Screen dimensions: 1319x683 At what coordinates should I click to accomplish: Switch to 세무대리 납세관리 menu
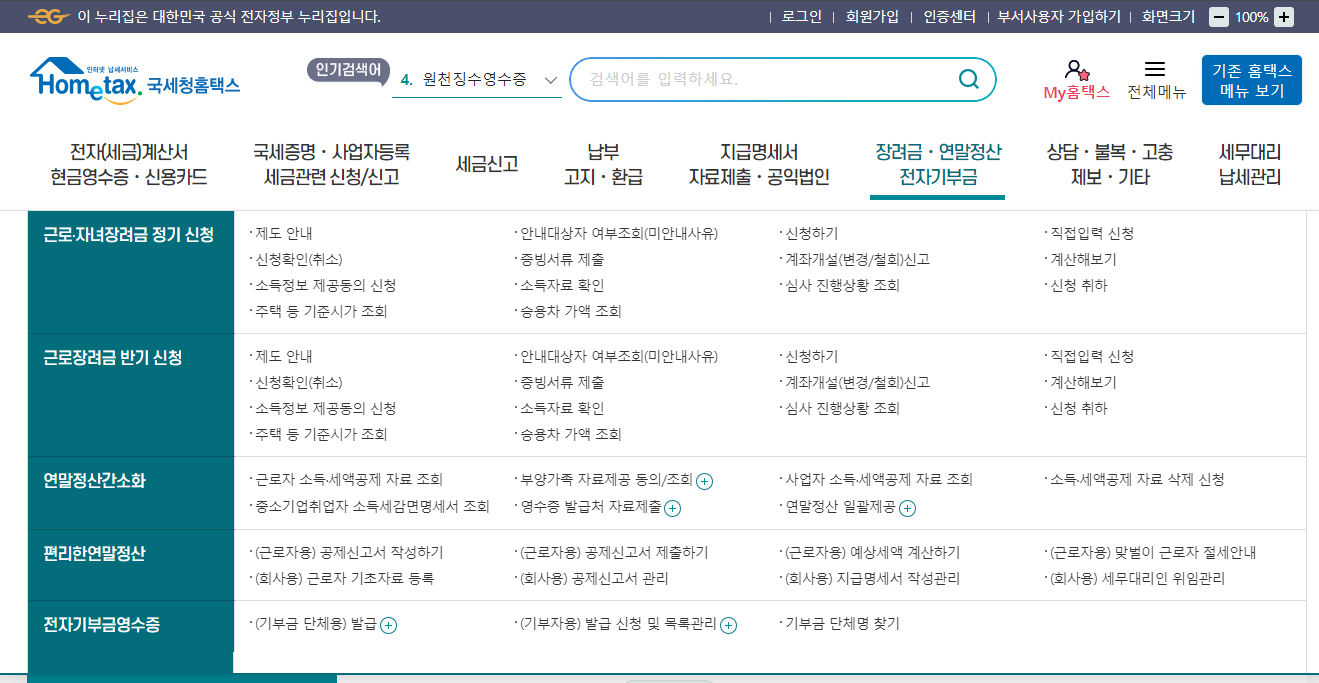(1250, 163)
